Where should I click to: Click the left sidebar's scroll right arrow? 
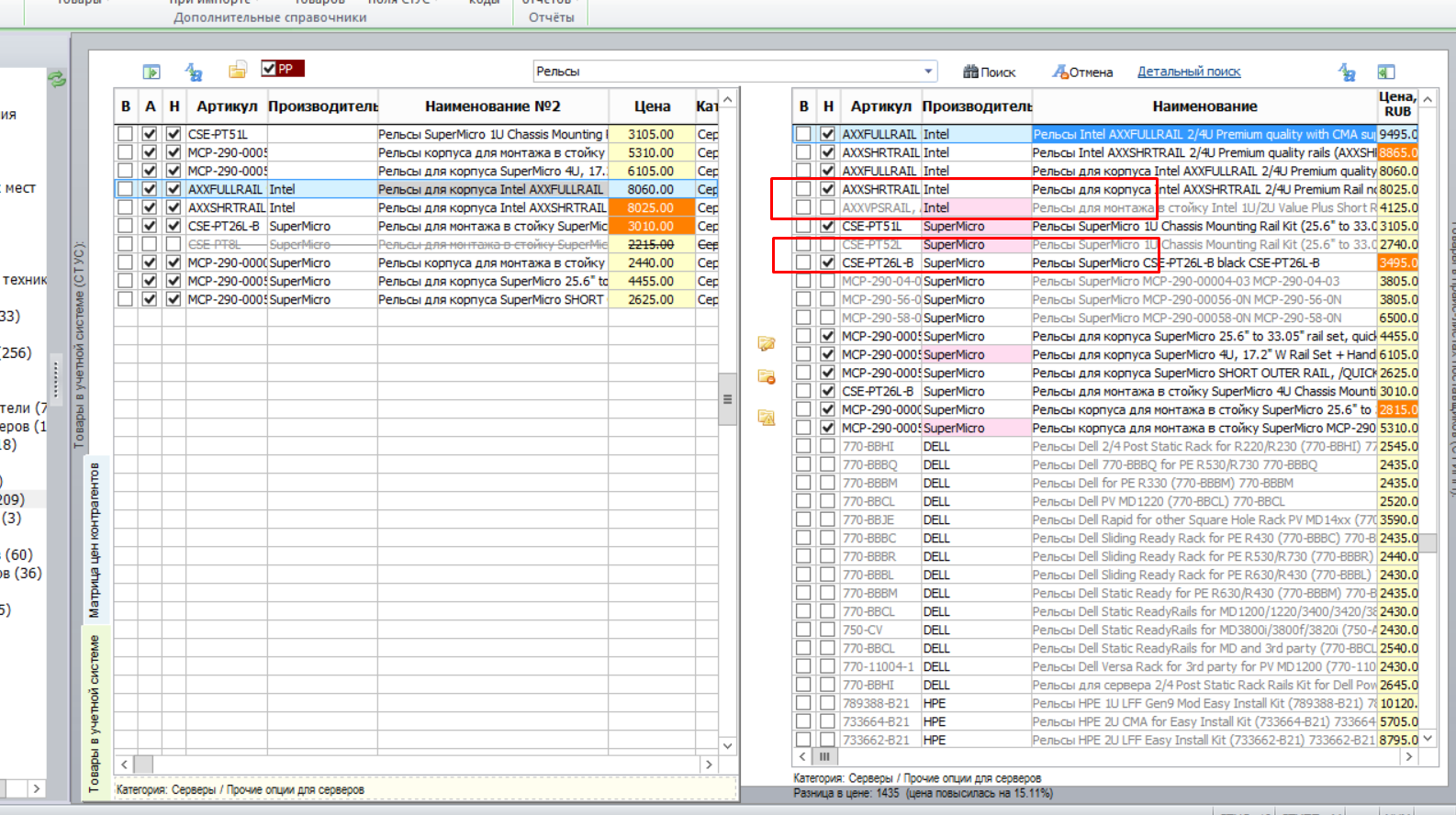coord(36,788)
